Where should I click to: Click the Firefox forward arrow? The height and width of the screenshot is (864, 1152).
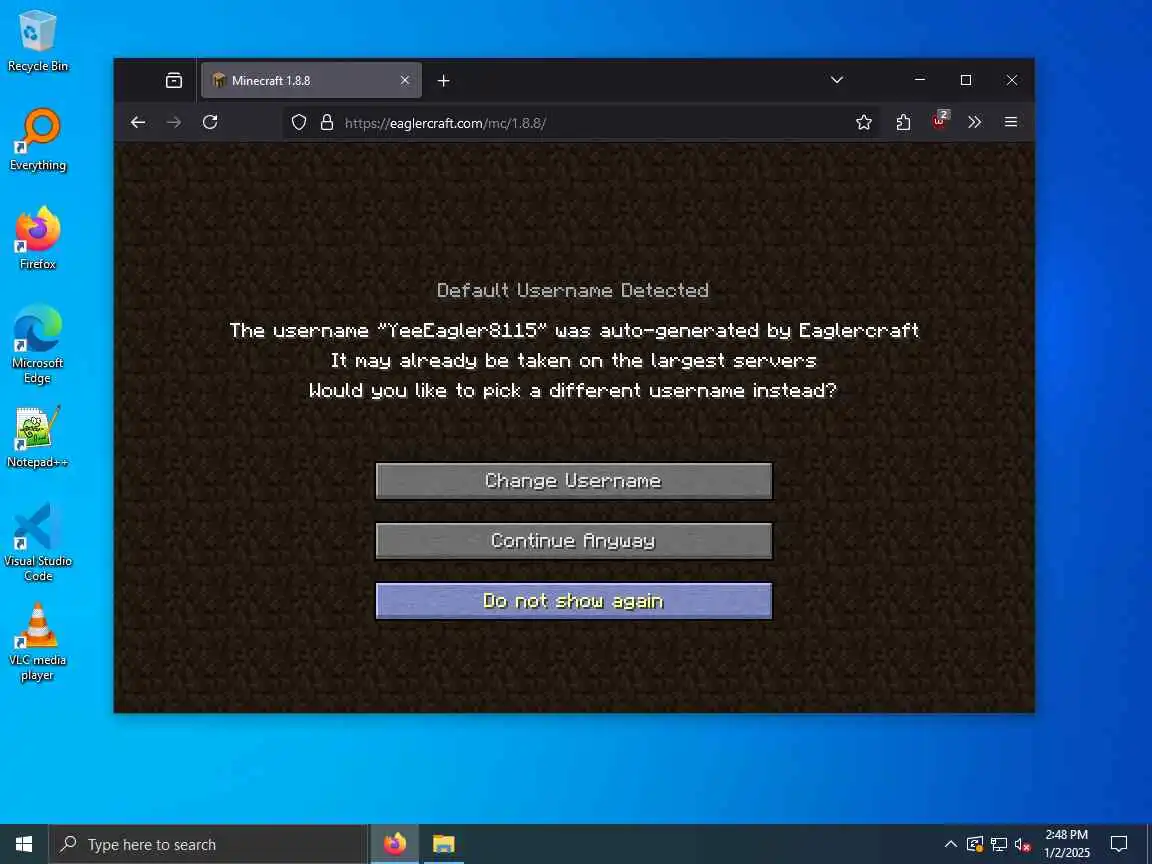click(174, 123)
